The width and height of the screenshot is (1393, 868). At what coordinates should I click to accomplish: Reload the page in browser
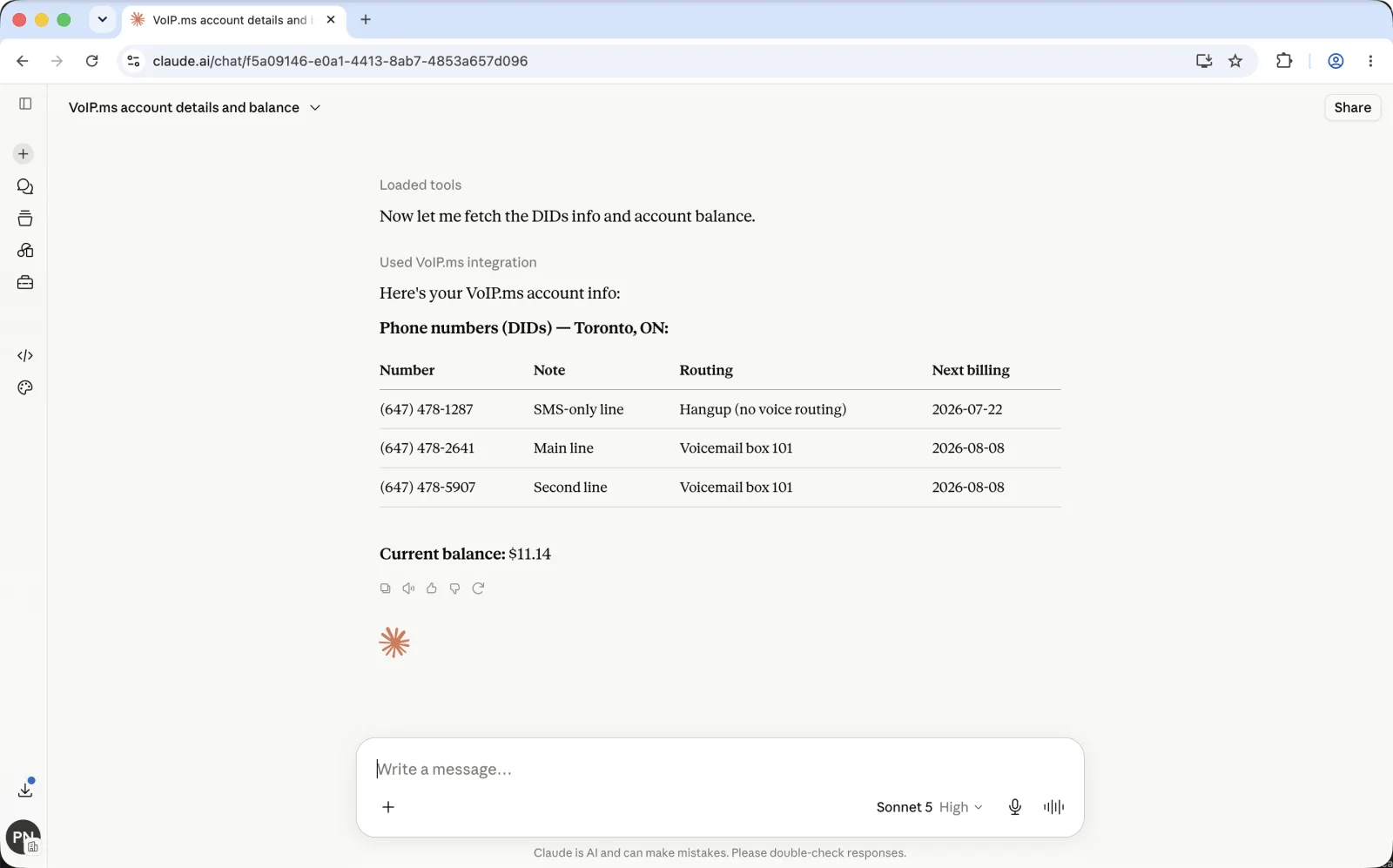[x=92, y=61]
